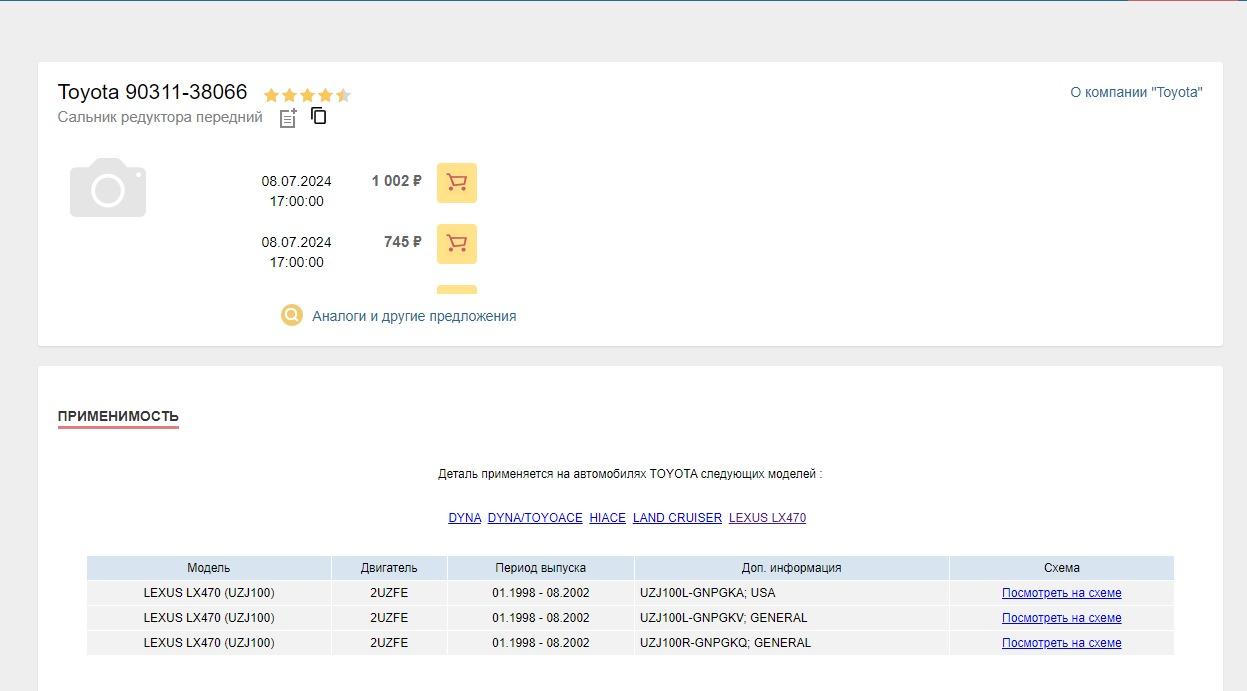Click the UZJ100L-GNPGKA; USA cell
Screen dimensions: 1247x691
pos(792,593)
